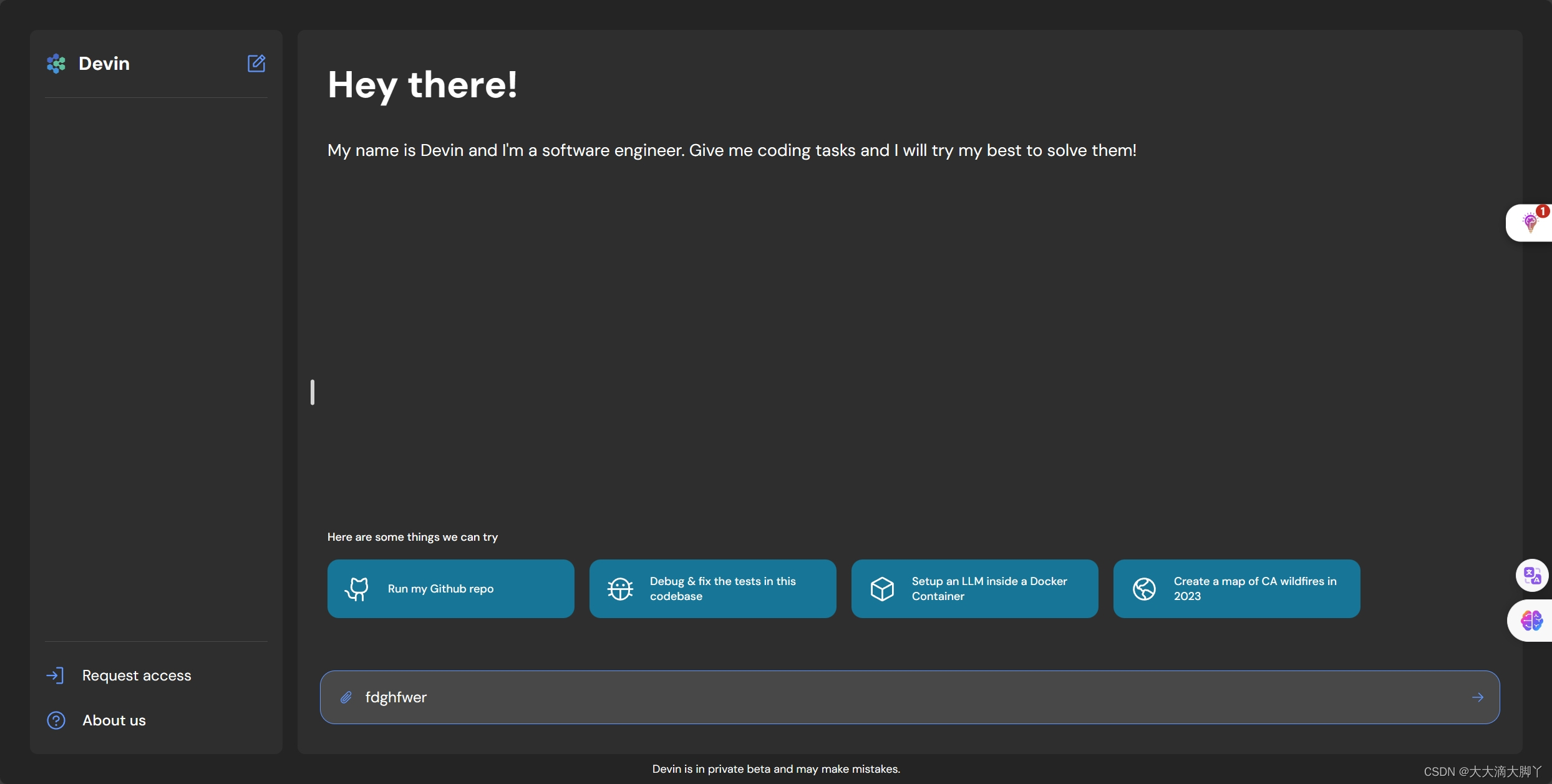This screenshot has height=784, width=1552.
Task: Click the globe icon on wildfires card
Action: point(1144,589)
